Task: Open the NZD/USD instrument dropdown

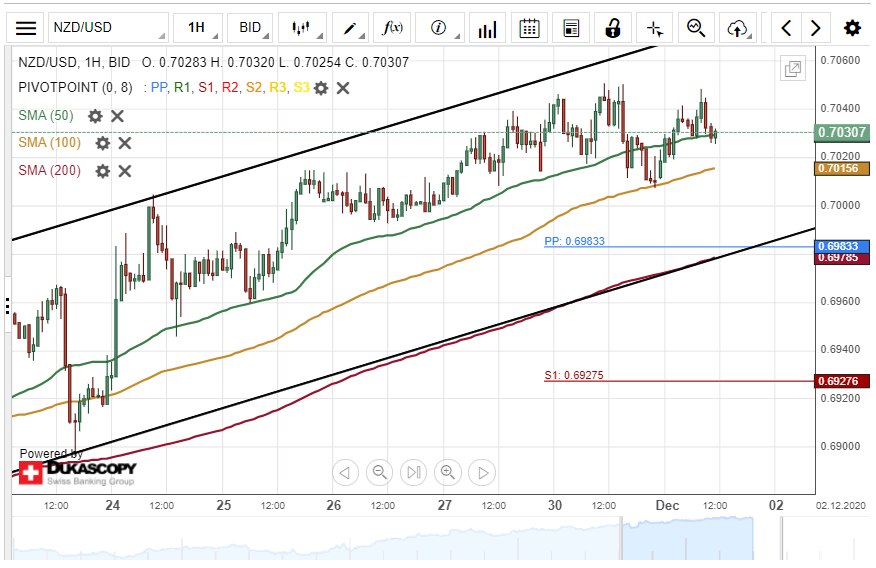Action: [x=105, y=28]
